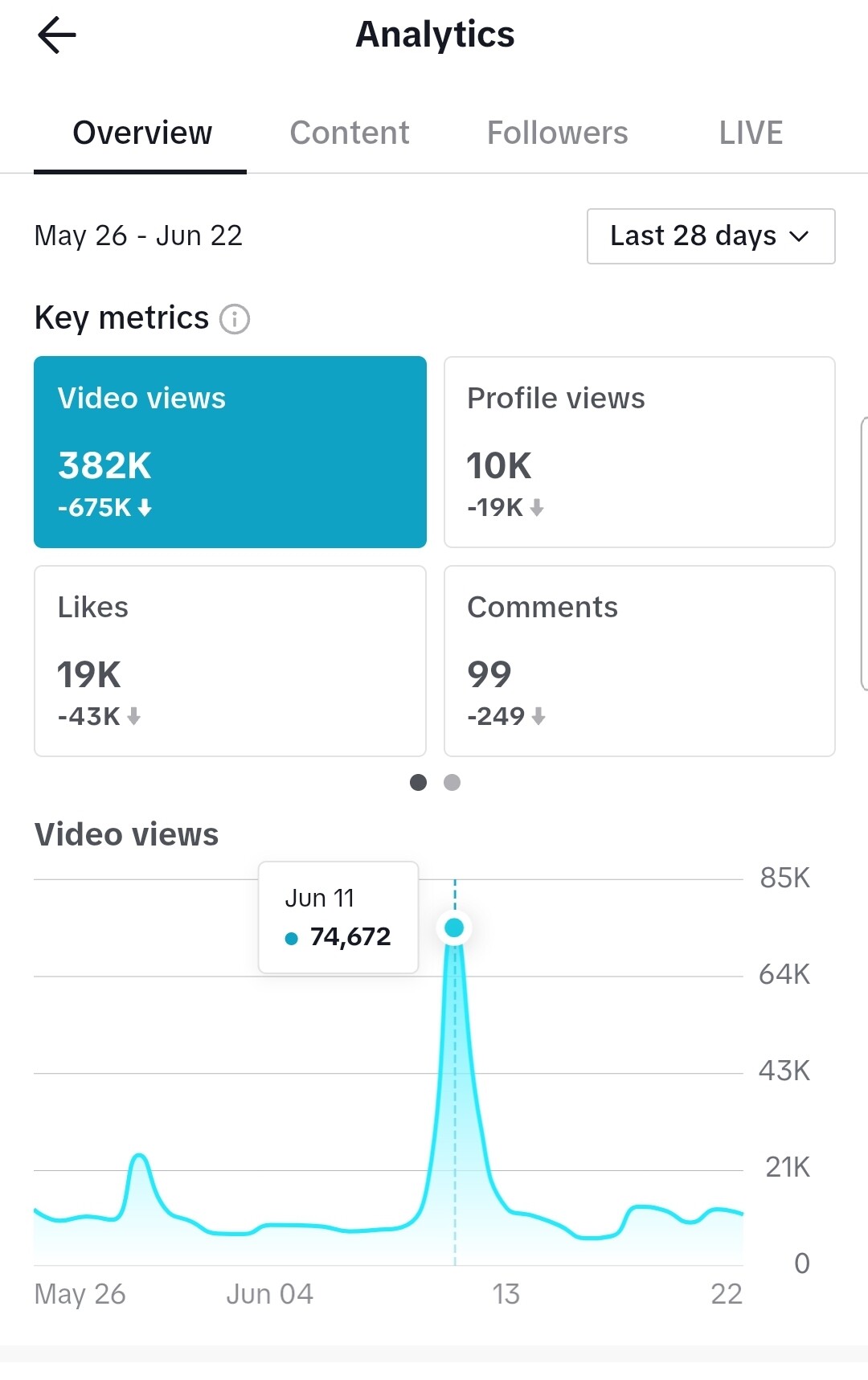The height and width of the screenshot is (1380, 868).
Task: Click the Video views down arrow indicator
Action: click(x=145, y=508)
